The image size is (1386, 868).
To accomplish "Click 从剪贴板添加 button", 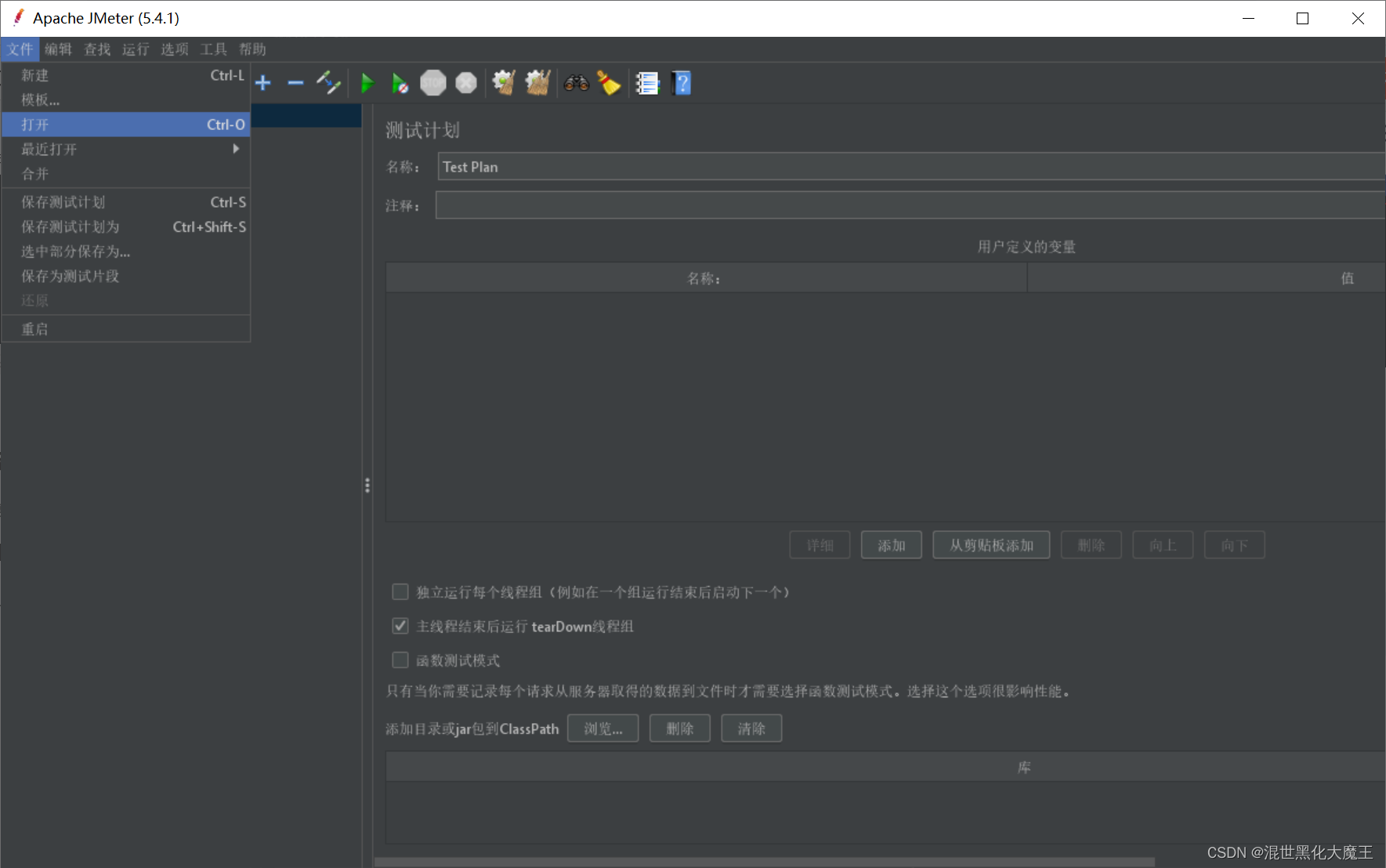I will (991, 545).
